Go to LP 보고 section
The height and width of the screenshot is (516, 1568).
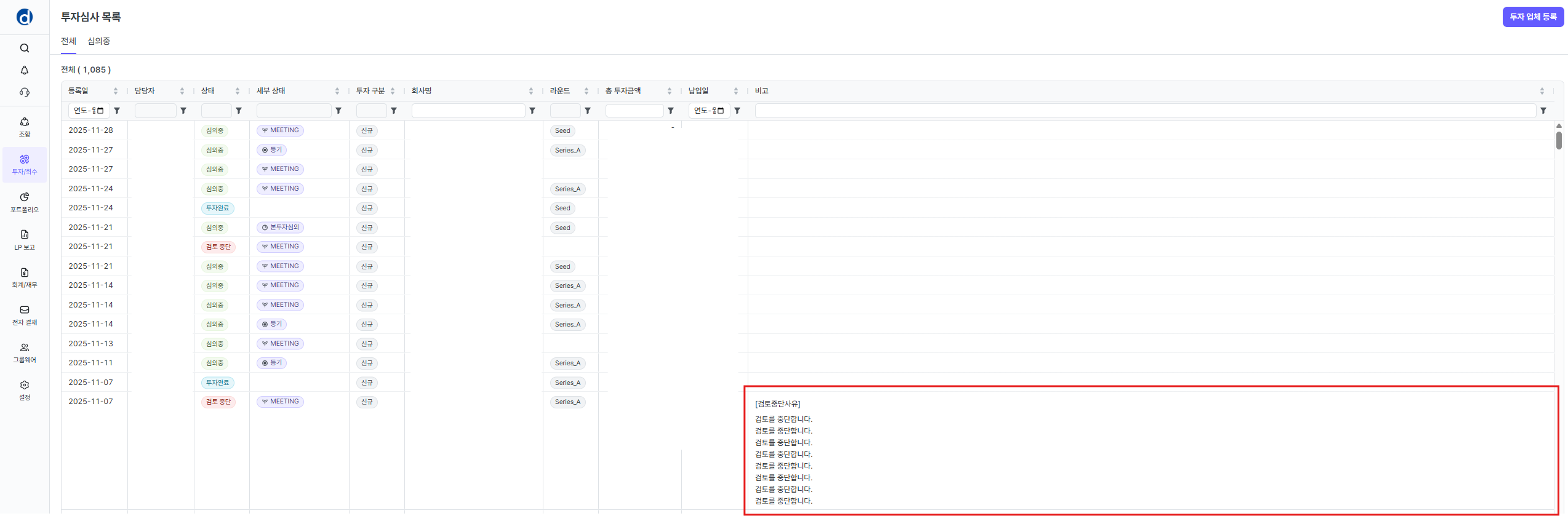point(25,239)
